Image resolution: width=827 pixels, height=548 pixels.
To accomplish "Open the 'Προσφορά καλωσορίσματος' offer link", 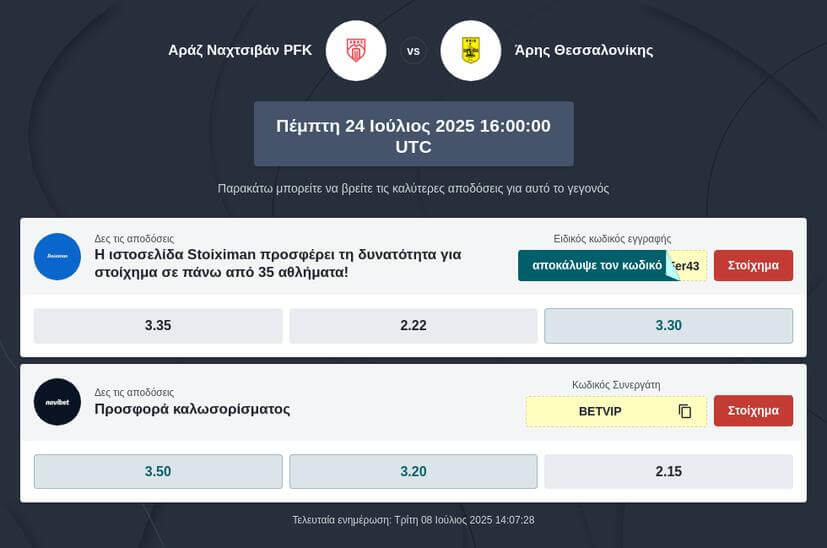I will point(192,409).
